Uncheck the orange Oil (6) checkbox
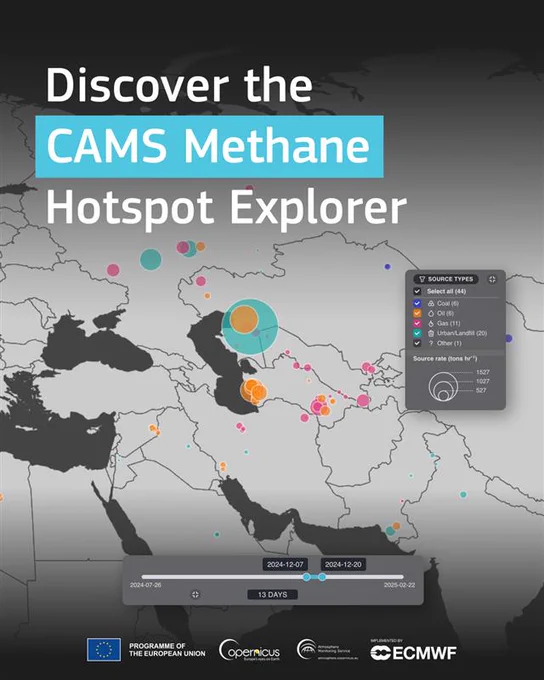This screenshot has width=544, height=680. 417,313
